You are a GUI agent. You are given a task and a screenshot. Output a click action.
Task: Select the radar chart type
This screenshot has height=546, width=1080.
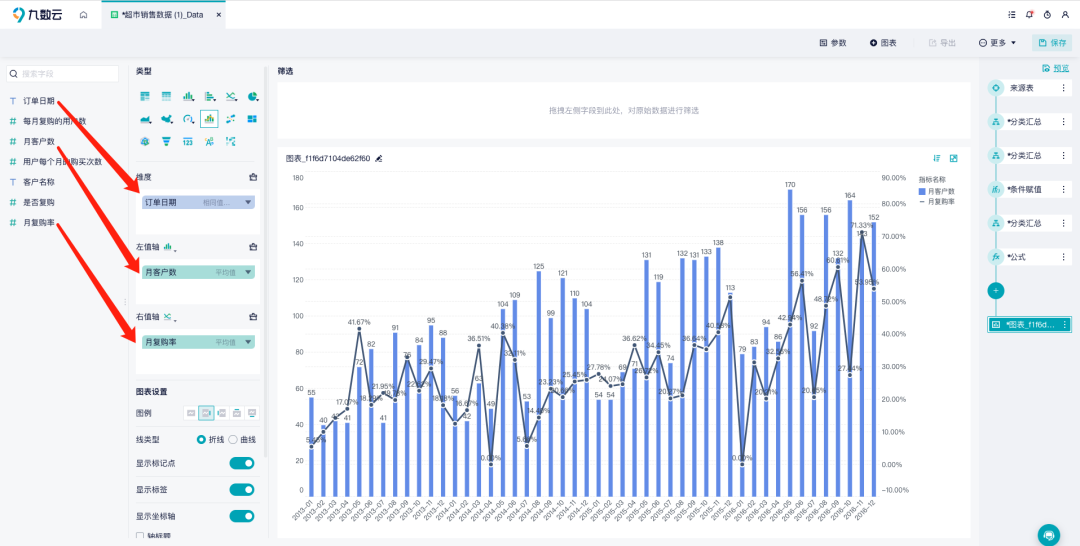145,141
